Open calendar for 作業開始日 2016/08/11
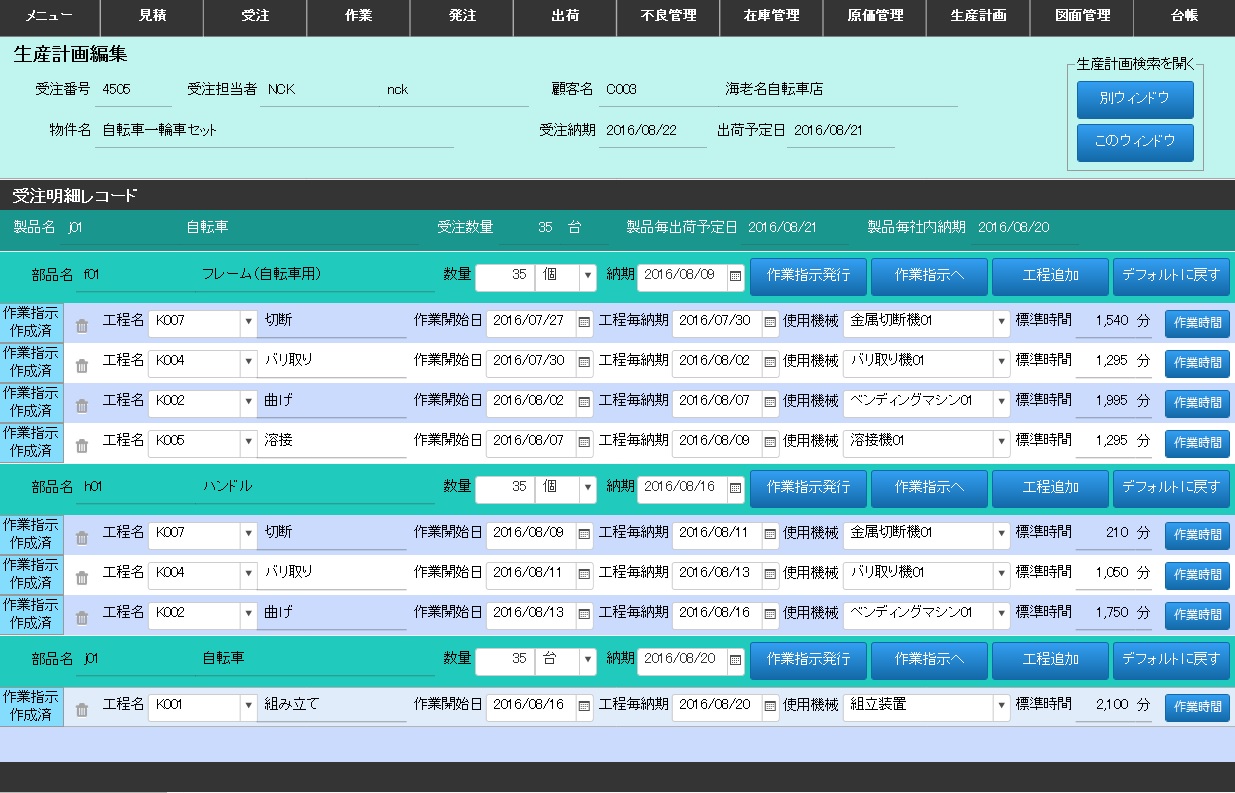This screenshot has height=793, width=1235. 584,573
